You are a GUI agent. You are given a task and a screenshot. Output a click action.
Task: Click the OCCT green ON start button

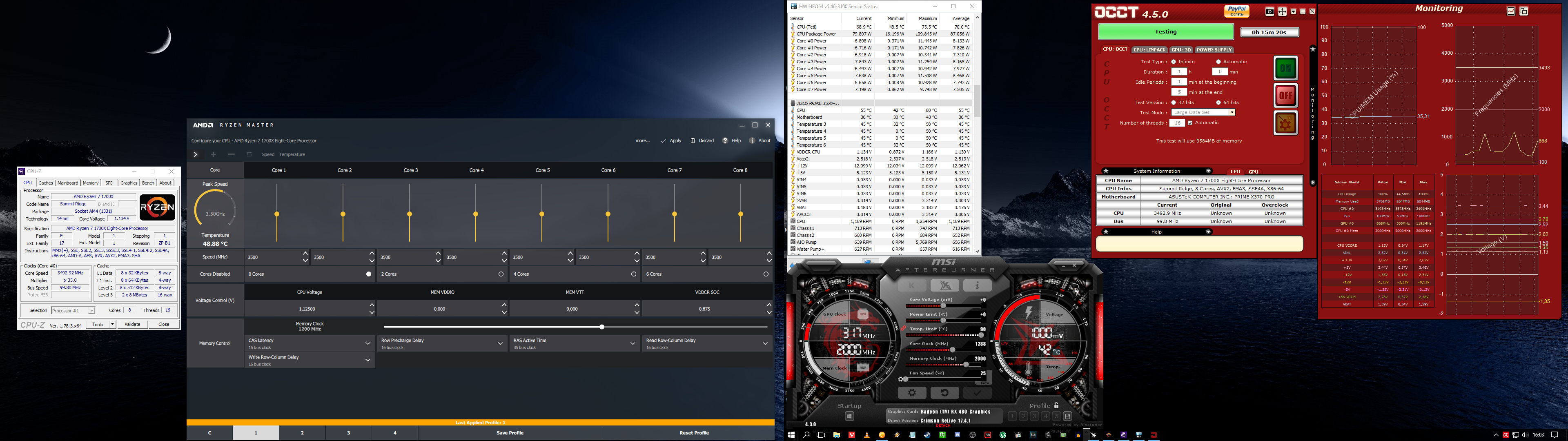point(1285,68)
